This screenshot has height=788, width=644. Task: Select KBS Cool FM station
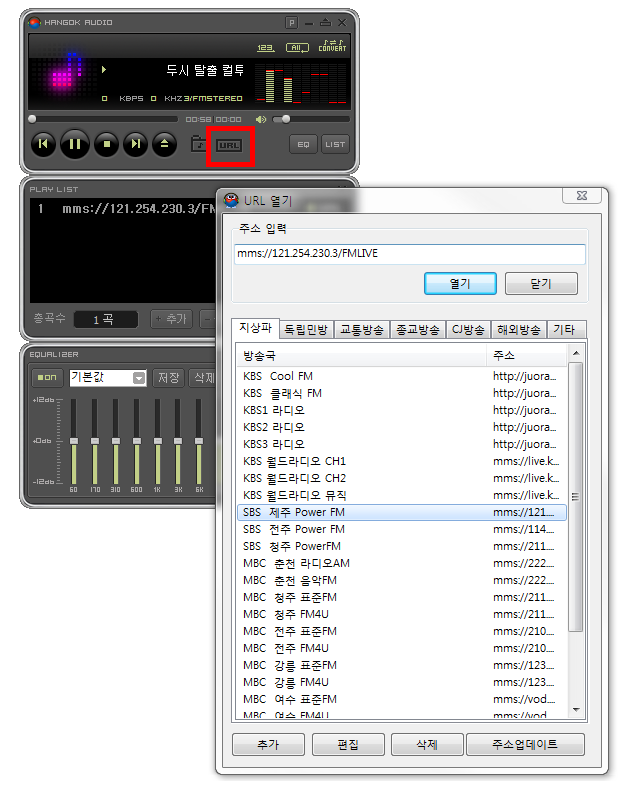point(402,376)
